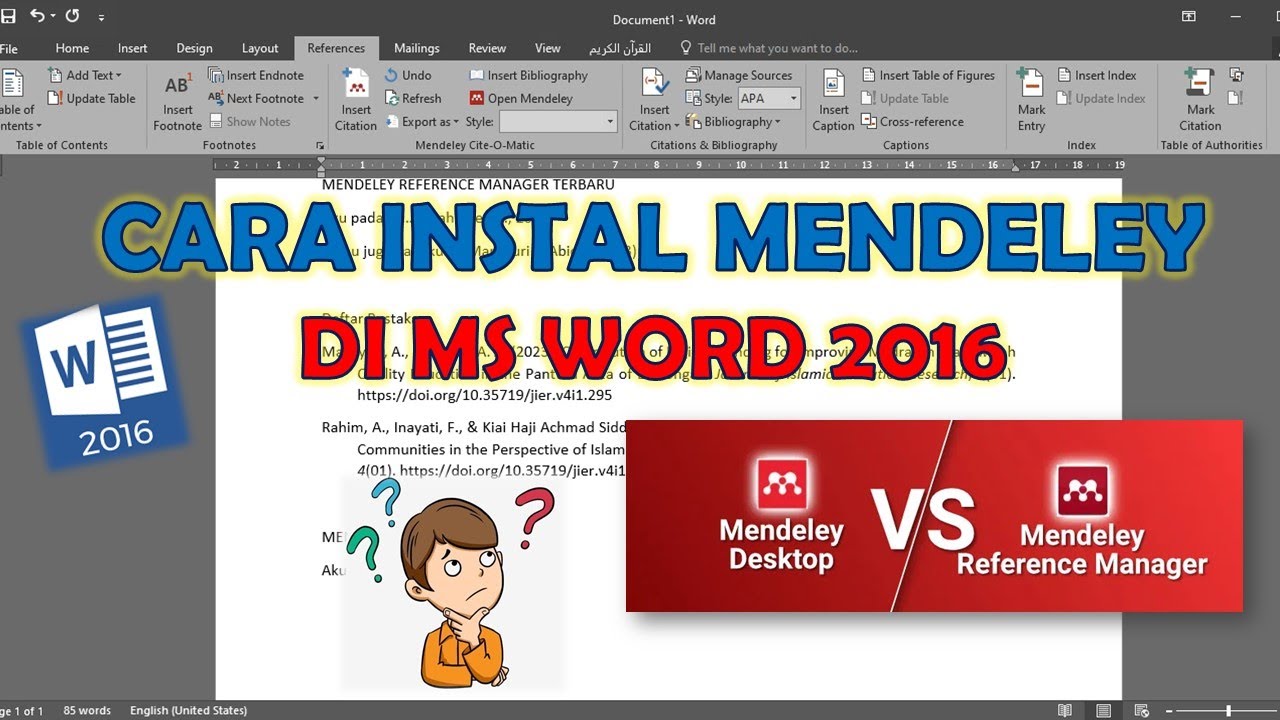
Task: Open Mendeley citation Style combo box
Action: (558, 121)
